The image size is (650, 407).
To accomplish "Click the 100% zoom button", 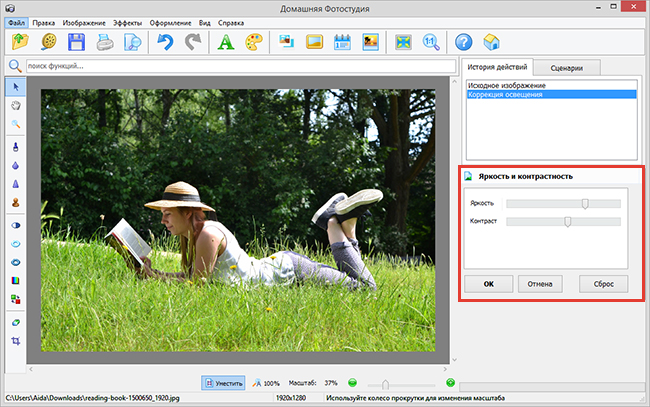I will pos(266,383).
